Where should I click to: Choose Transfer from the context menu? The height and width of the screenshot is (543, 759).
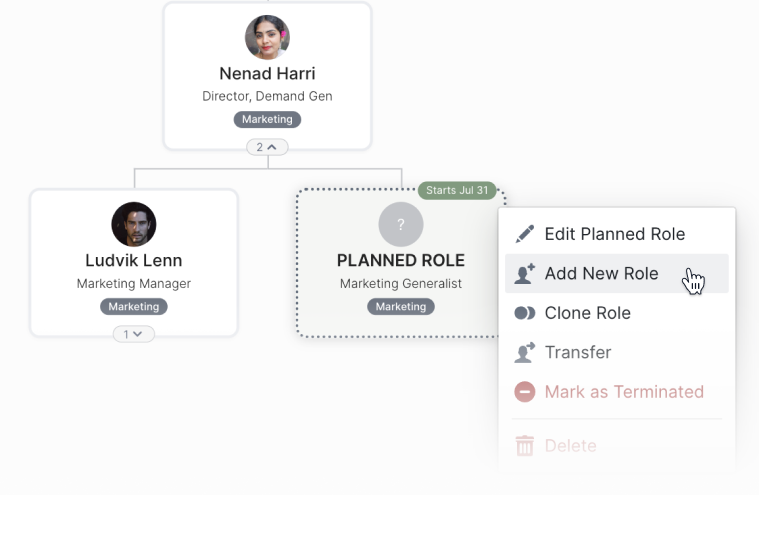(577, 352)
